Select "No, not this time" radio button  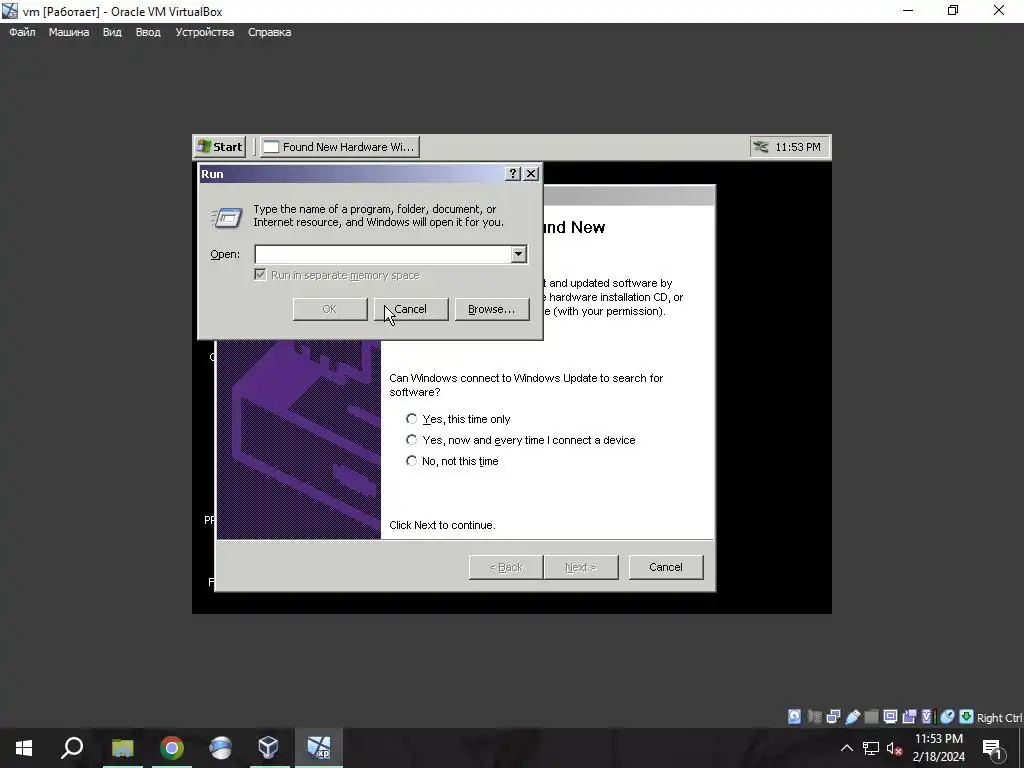(x=411, y=461)
